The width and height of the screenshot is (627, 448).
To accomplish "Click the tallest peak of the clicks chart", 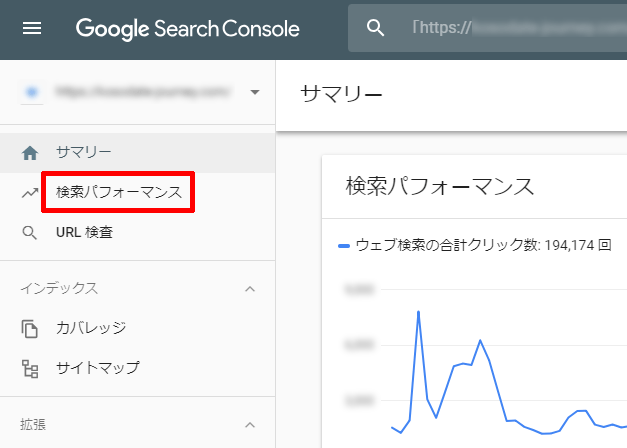I will 418,312.
